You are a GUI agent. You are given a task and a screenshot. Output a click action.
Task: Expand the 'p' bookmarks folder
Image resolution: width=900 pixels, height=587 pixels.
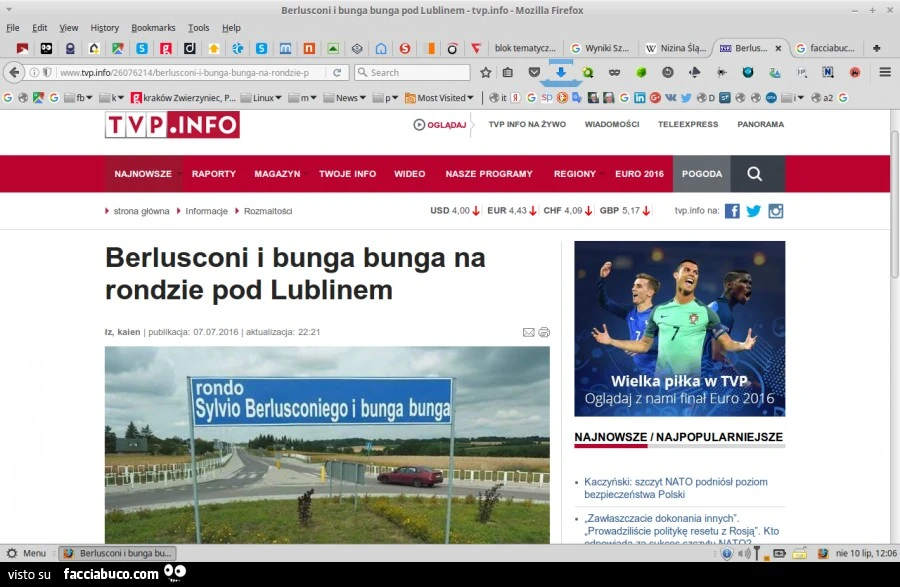[385, 98]
